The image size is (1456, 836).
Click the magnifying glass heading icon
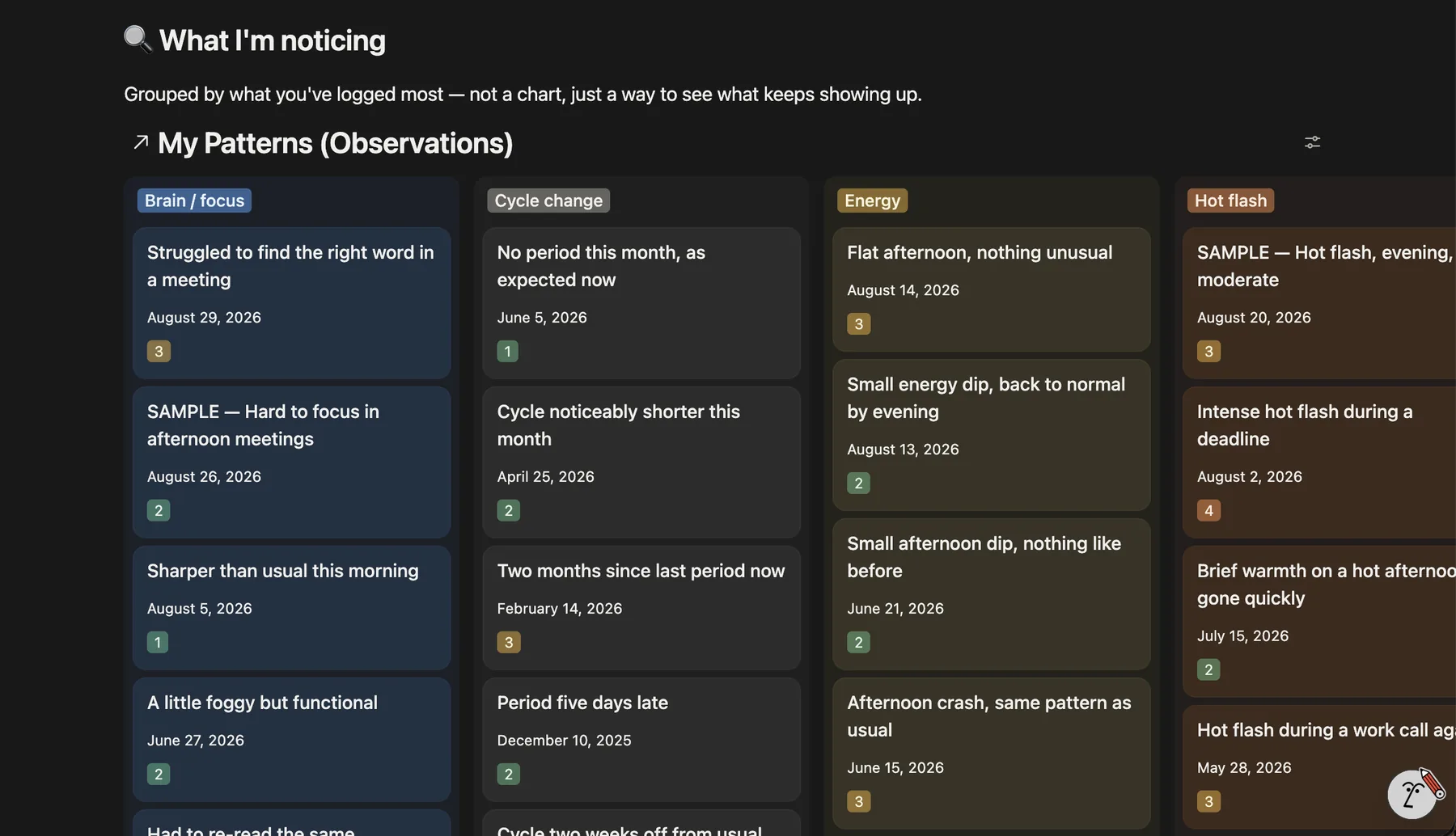[138, 40]
